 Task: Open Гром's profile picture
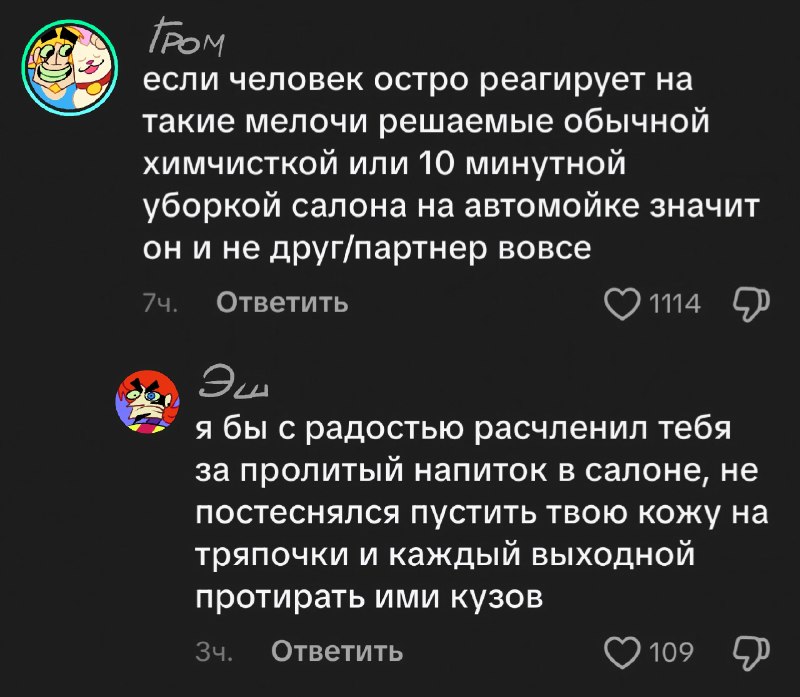click(x=70, y=68)
